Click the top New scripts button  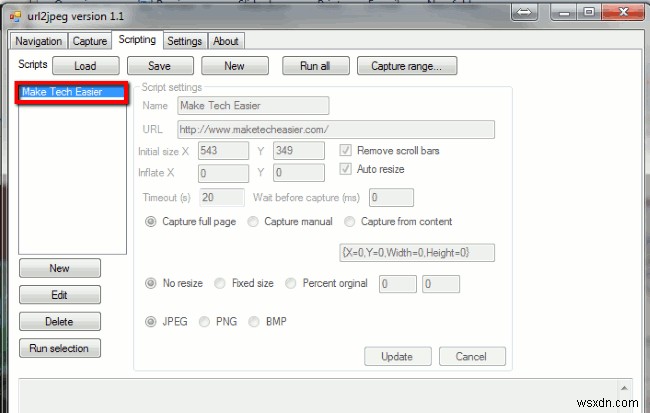(x=235, y=66)
